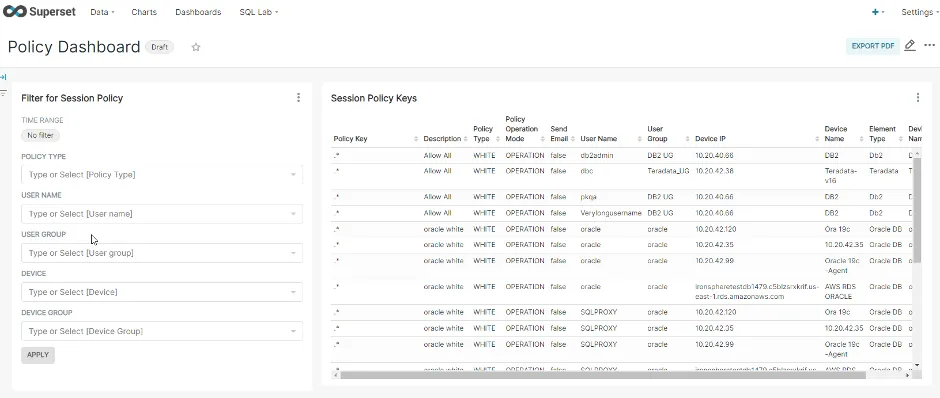Click the plus icon in the top navigation
The width and height of the screenshot is (940, 398).
point(876,12)
